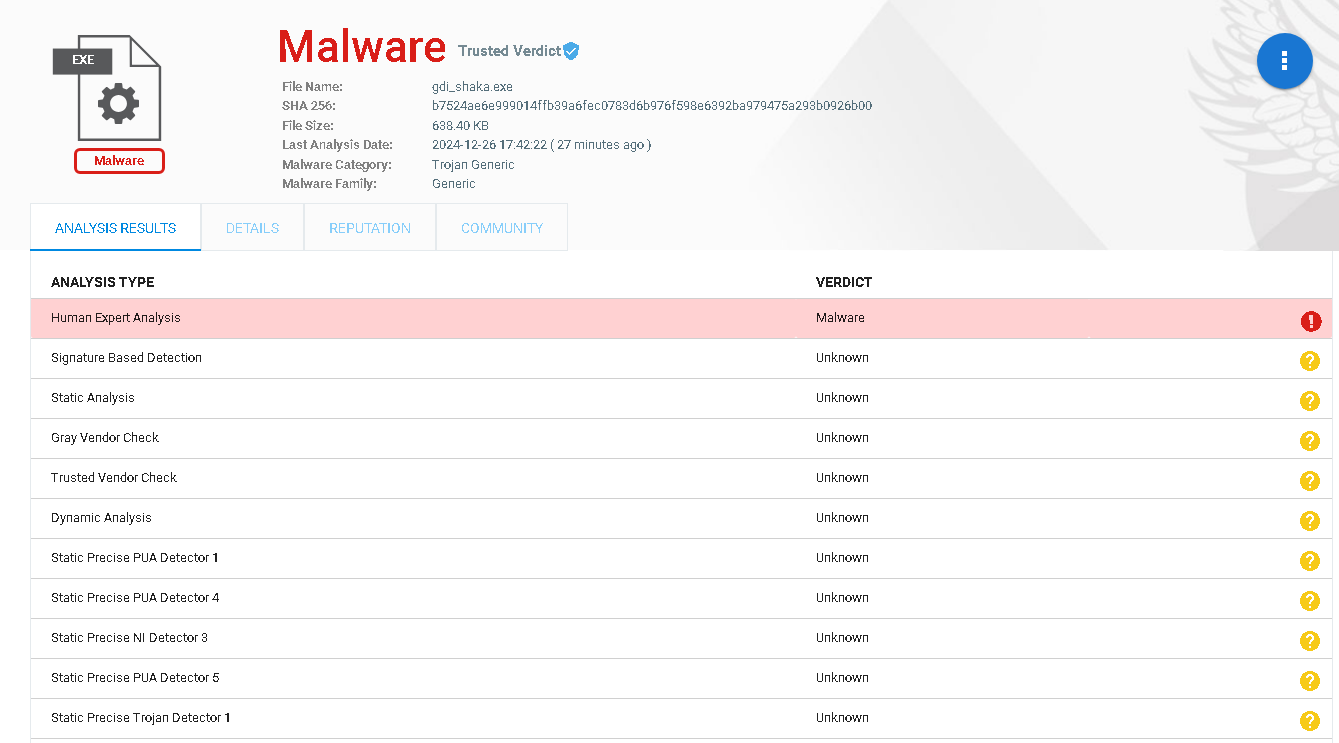Click question icon for Static Precise NI Detector 3
Viewport: 1339px width, 743px height.
(1309, 641)
